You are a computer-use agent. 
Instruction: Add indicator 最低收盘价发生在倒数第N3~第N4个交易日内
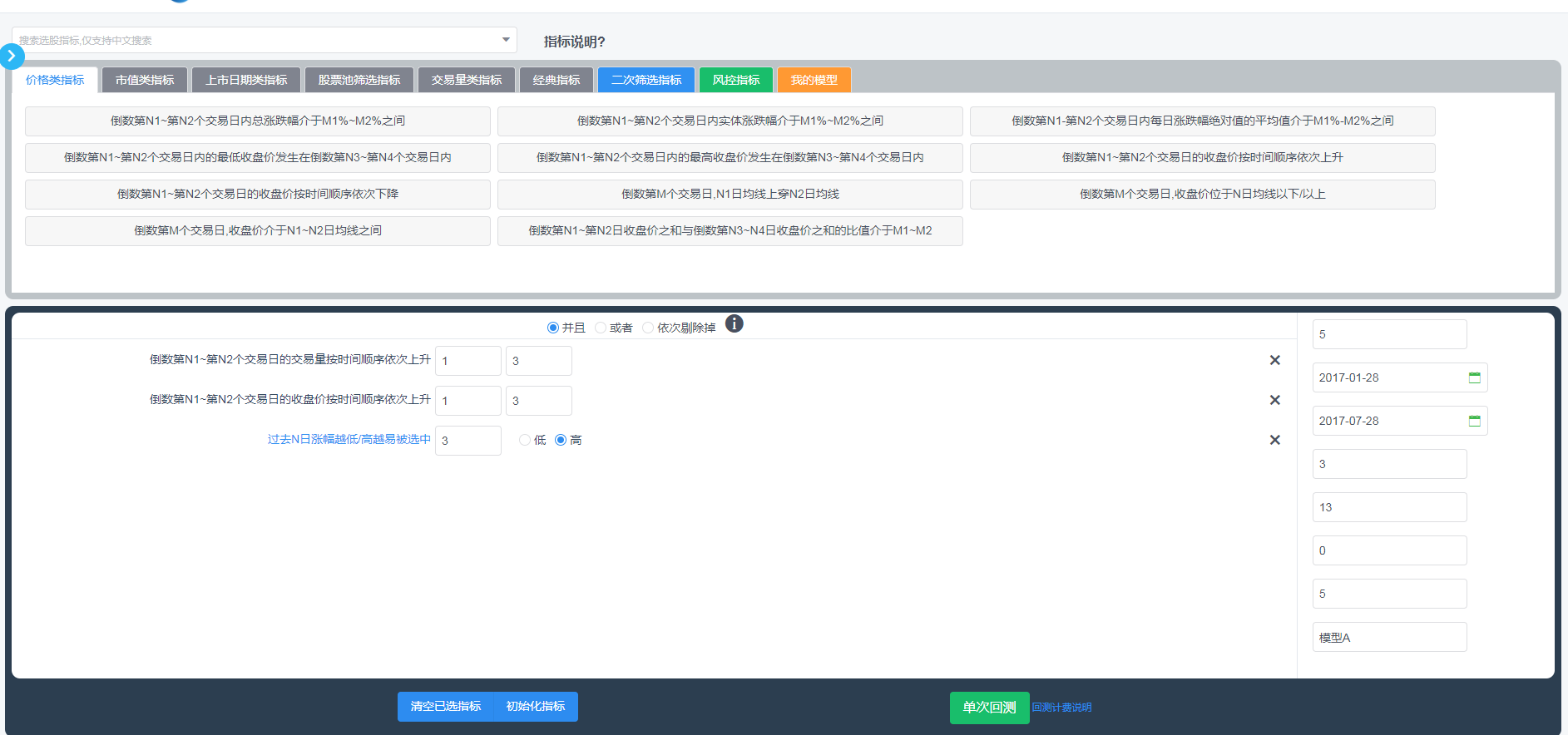click(258, 158)
